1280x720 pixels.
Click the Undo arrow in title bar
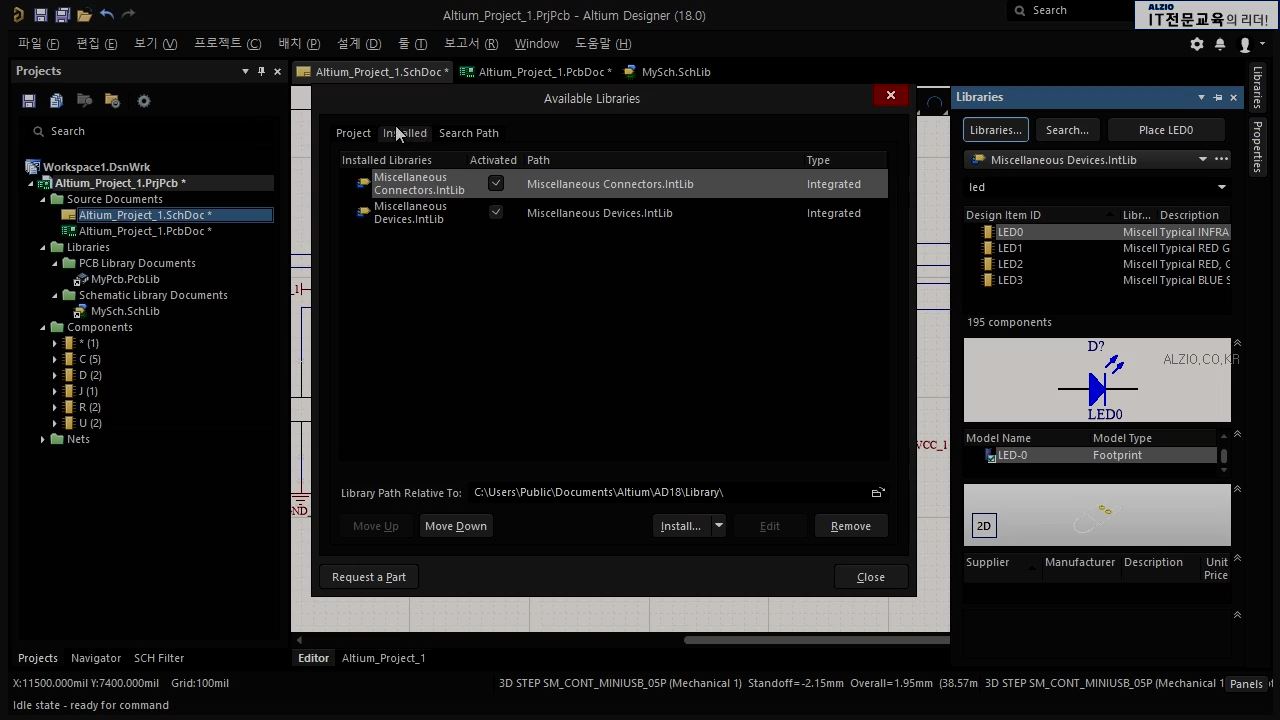pyautogui.click(x=107, y=15)
